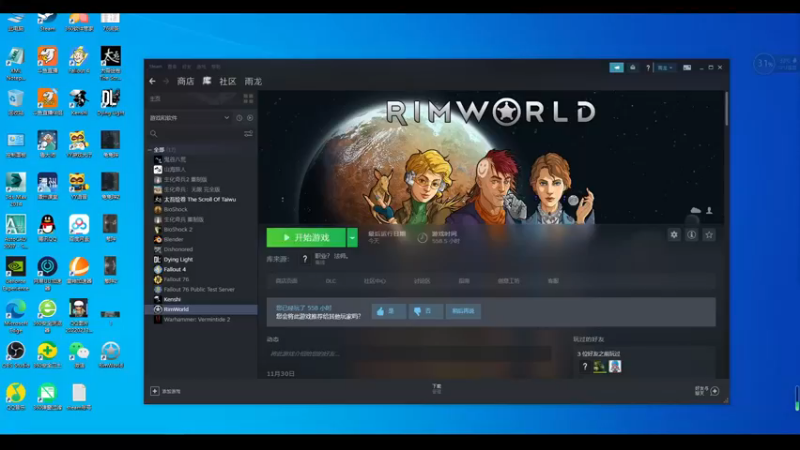
Task: Expand the games and software filter dropdown
Action: point(227,118)
